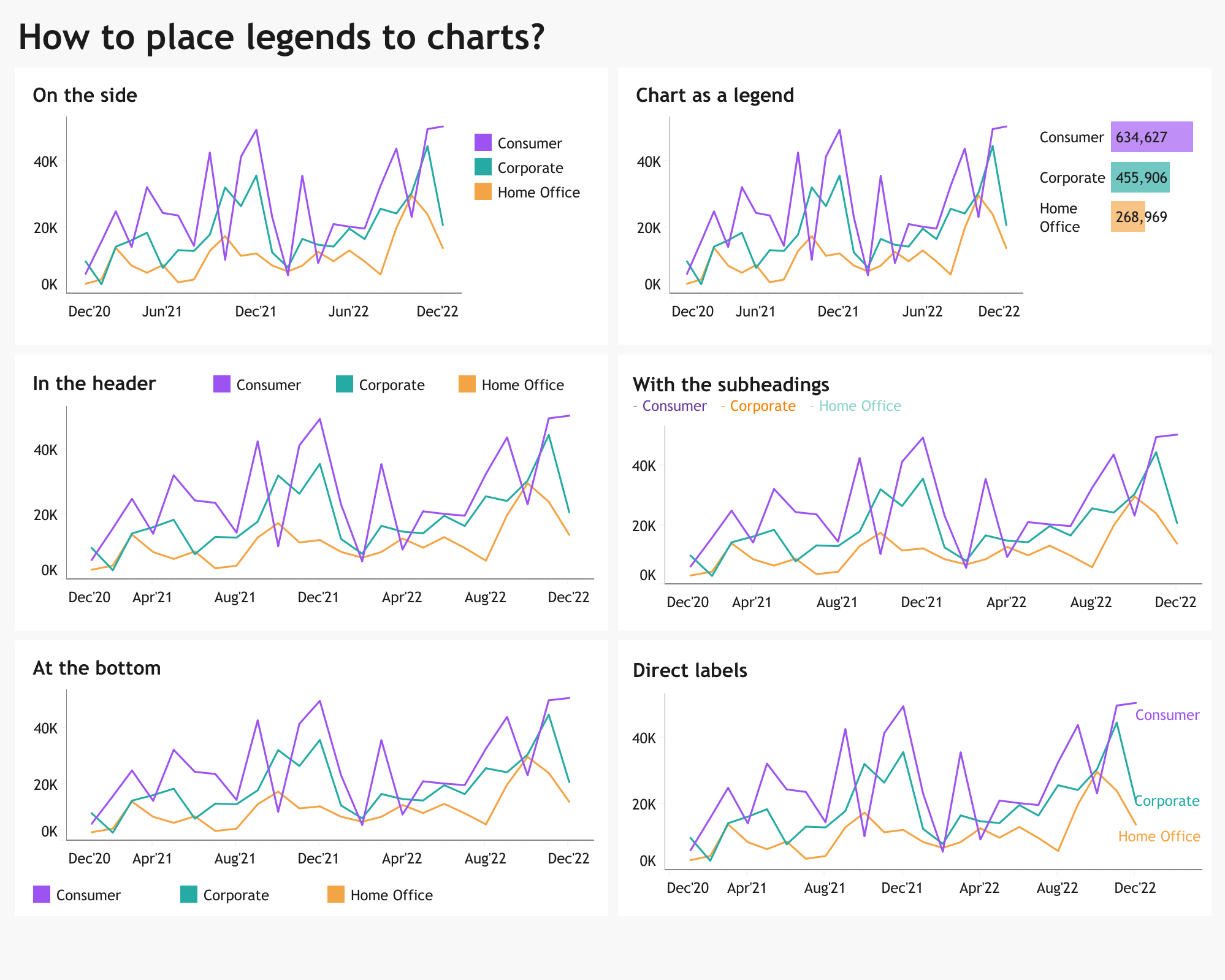Select the Corporate 455,906 bar
The height and width of the screenshot is (980, 1225).
(1140, 177)
